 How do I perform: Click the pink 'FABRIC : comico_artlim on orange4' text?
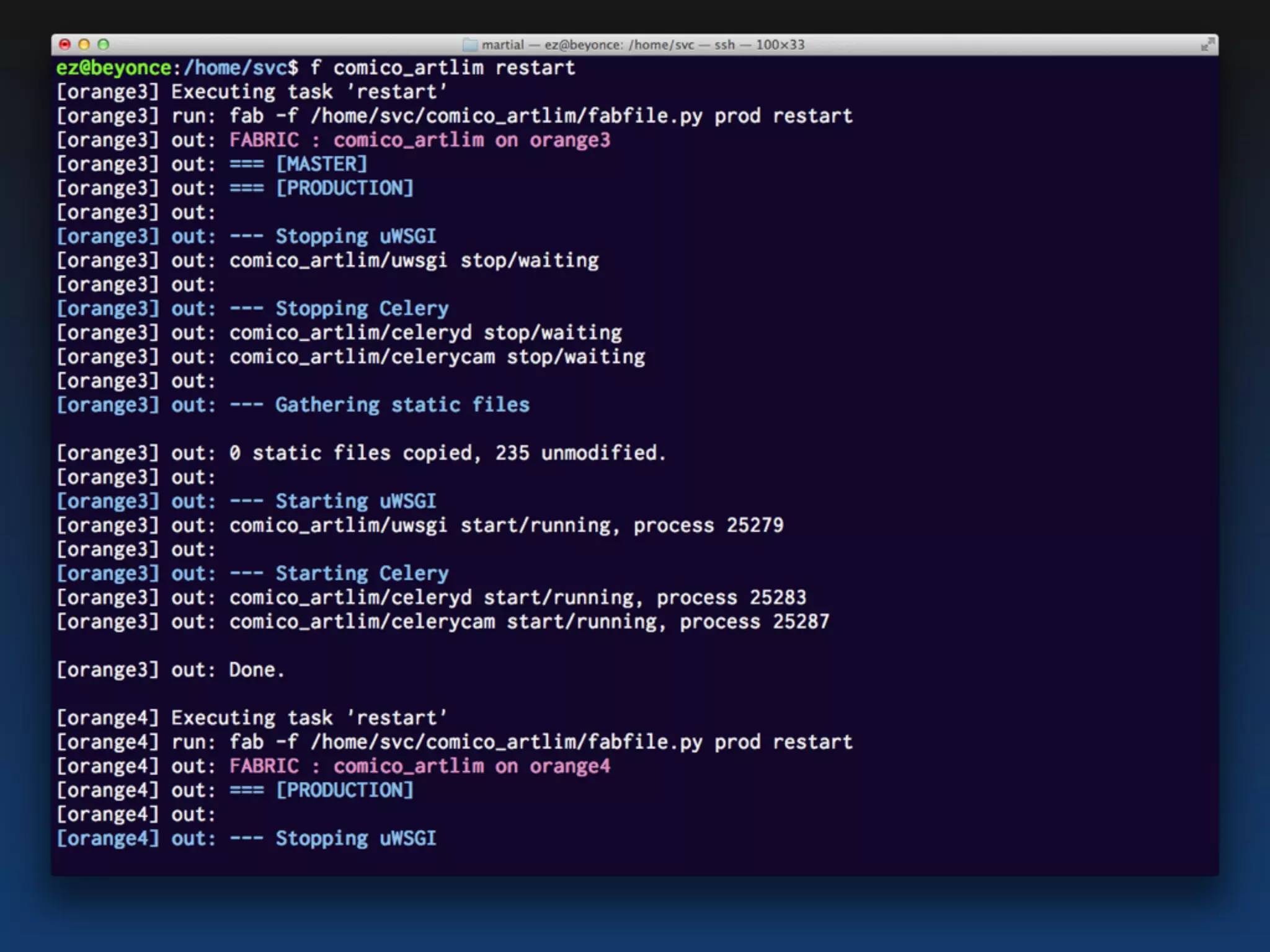pos(419,766)
